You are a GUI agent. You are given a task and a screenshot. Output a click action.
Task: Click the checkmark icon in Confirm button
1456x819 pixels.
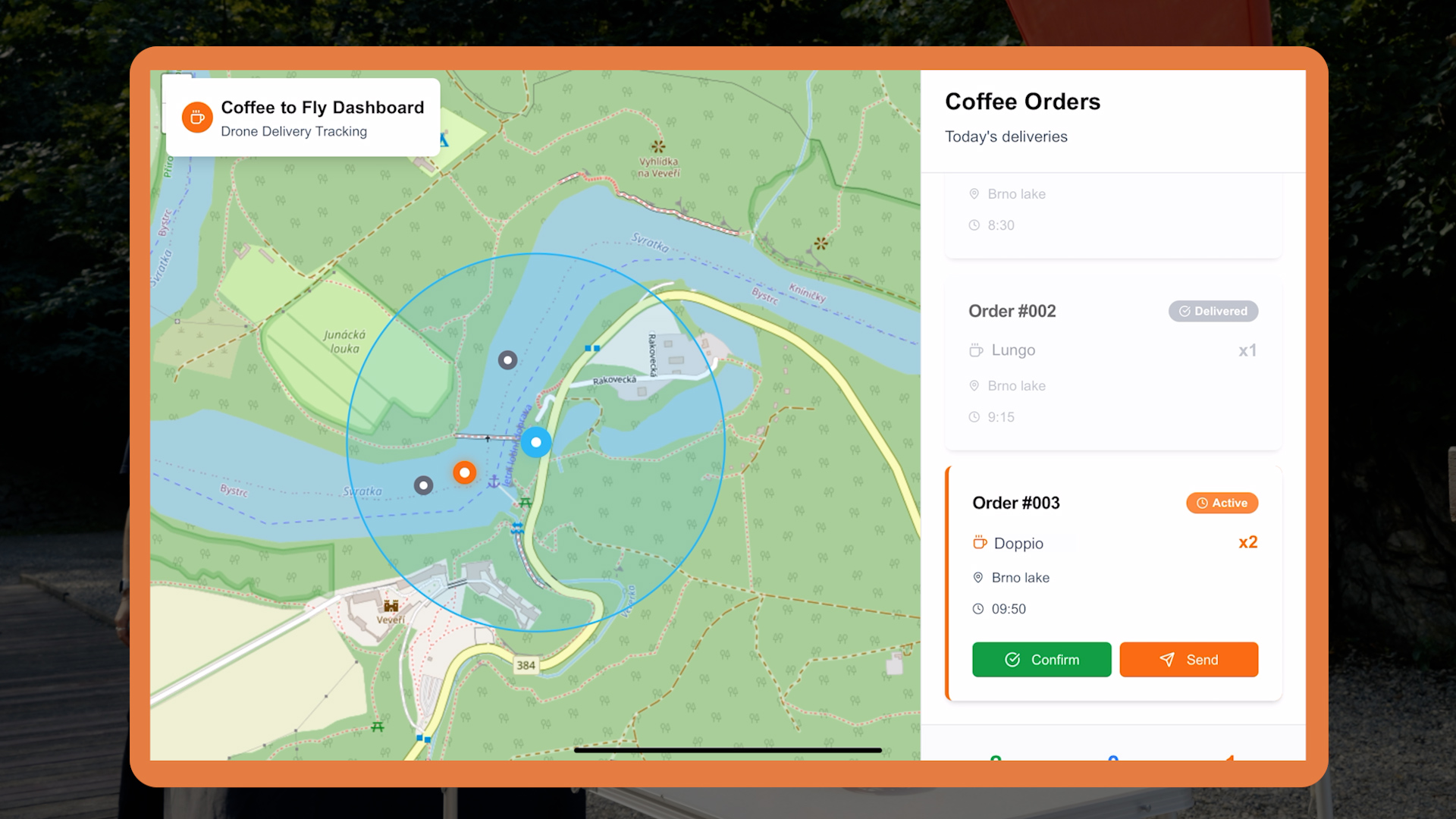coord(1012,660)
